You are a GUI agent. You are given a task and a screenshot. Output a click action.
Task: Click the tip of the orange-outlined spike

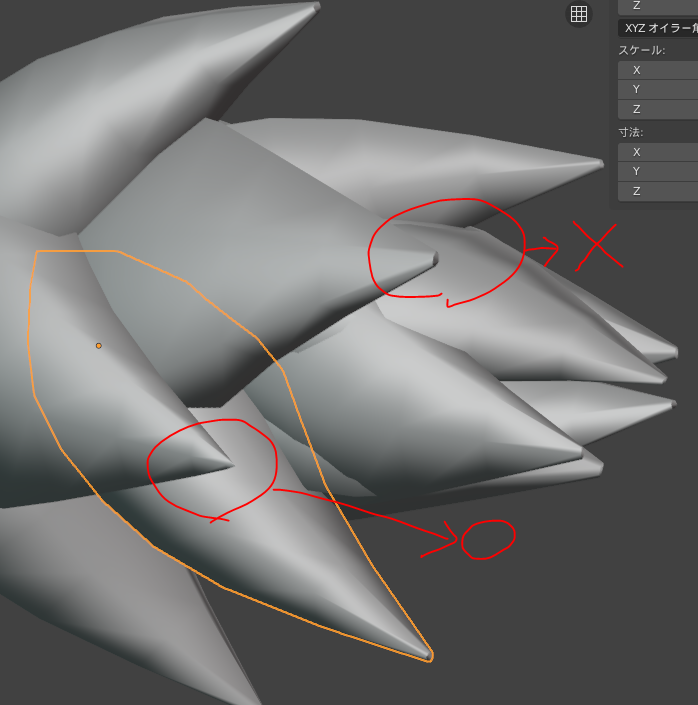tap(429, 656)
